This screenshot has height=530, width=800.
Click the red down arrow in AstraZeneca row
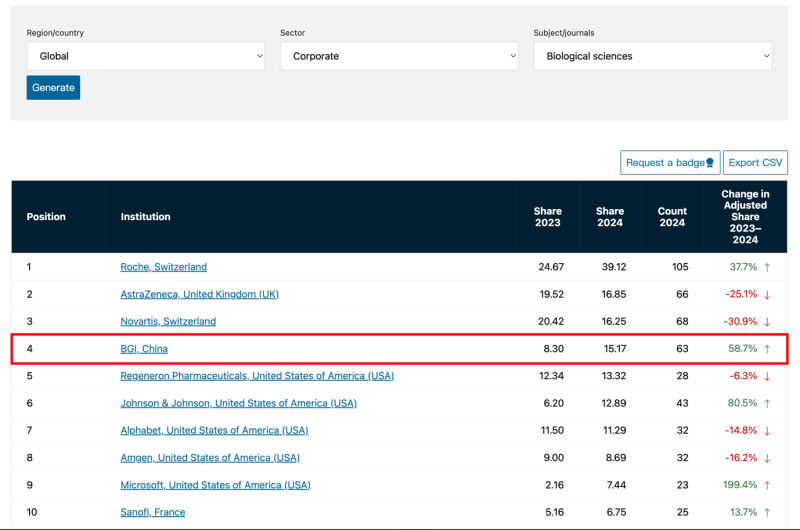click(767, 295)
